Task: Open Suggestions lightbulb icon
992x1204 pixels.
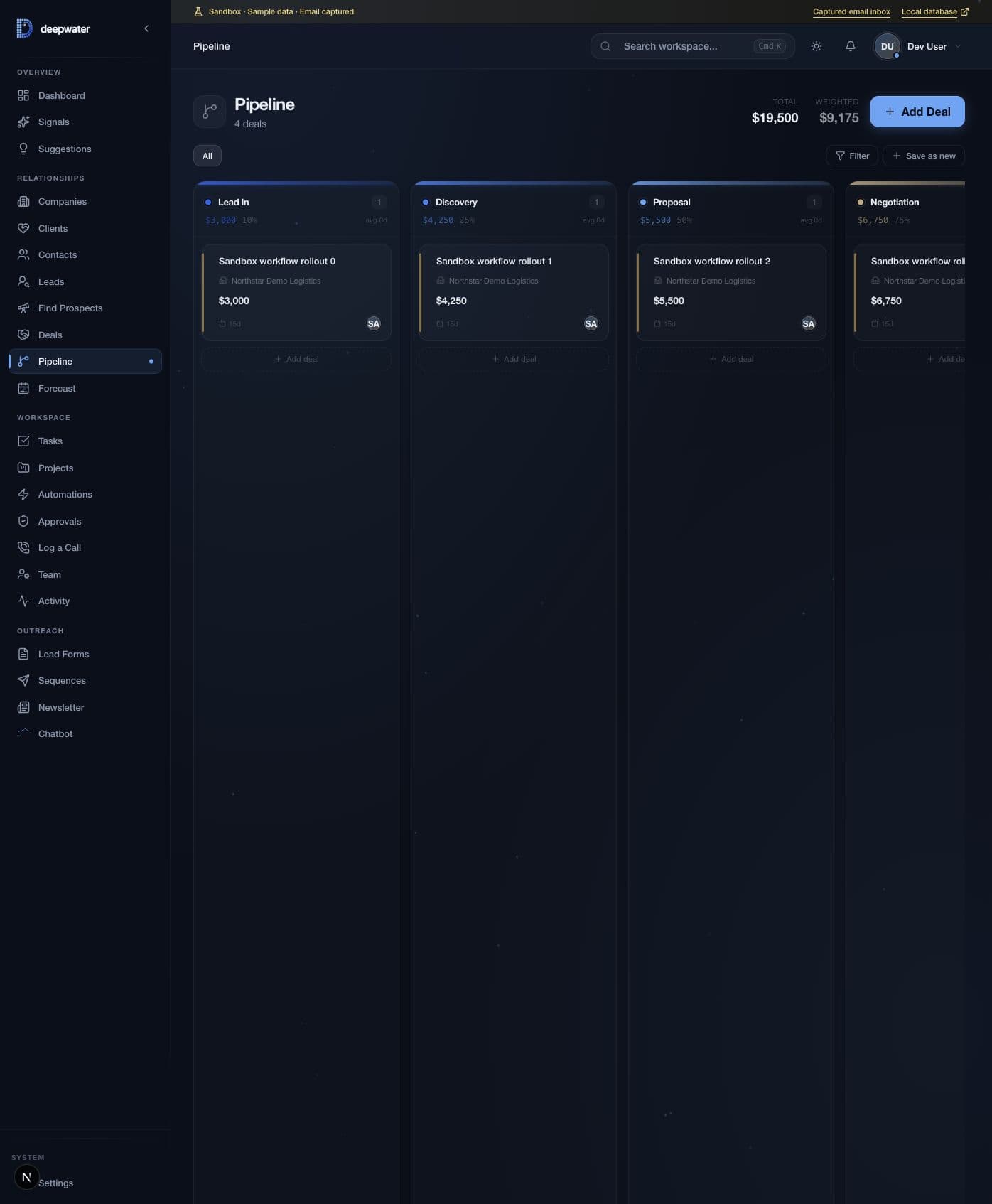Action: pyautogui.click(x=23, y=149)
